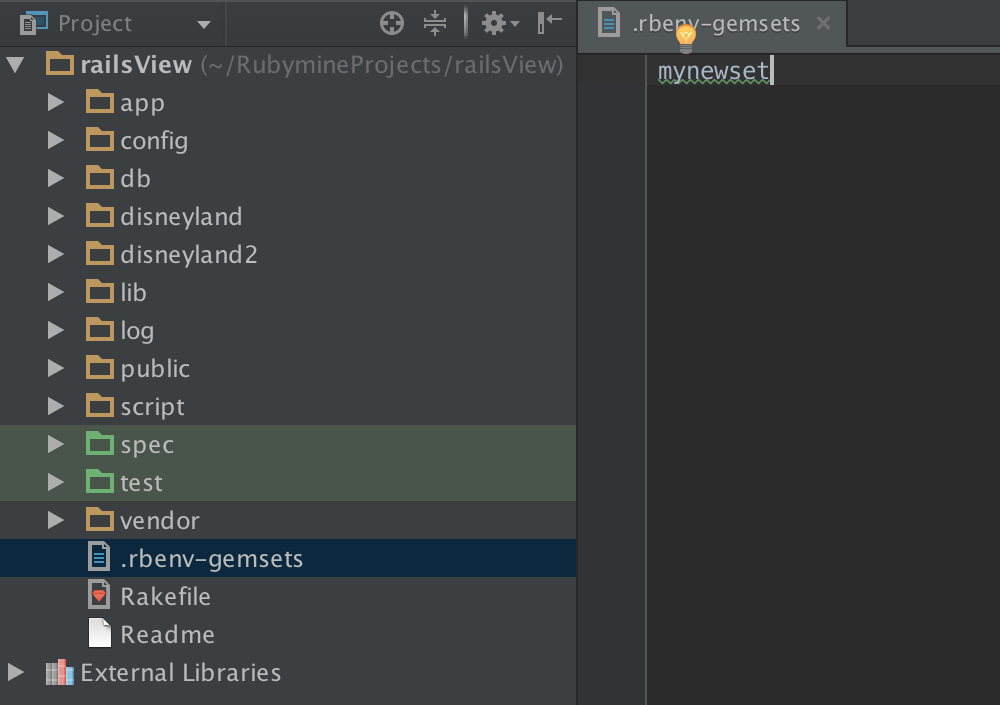Select the disneyland2 folder name
The height and width of the screenshot is (705, 1000).
click(189, 255)
